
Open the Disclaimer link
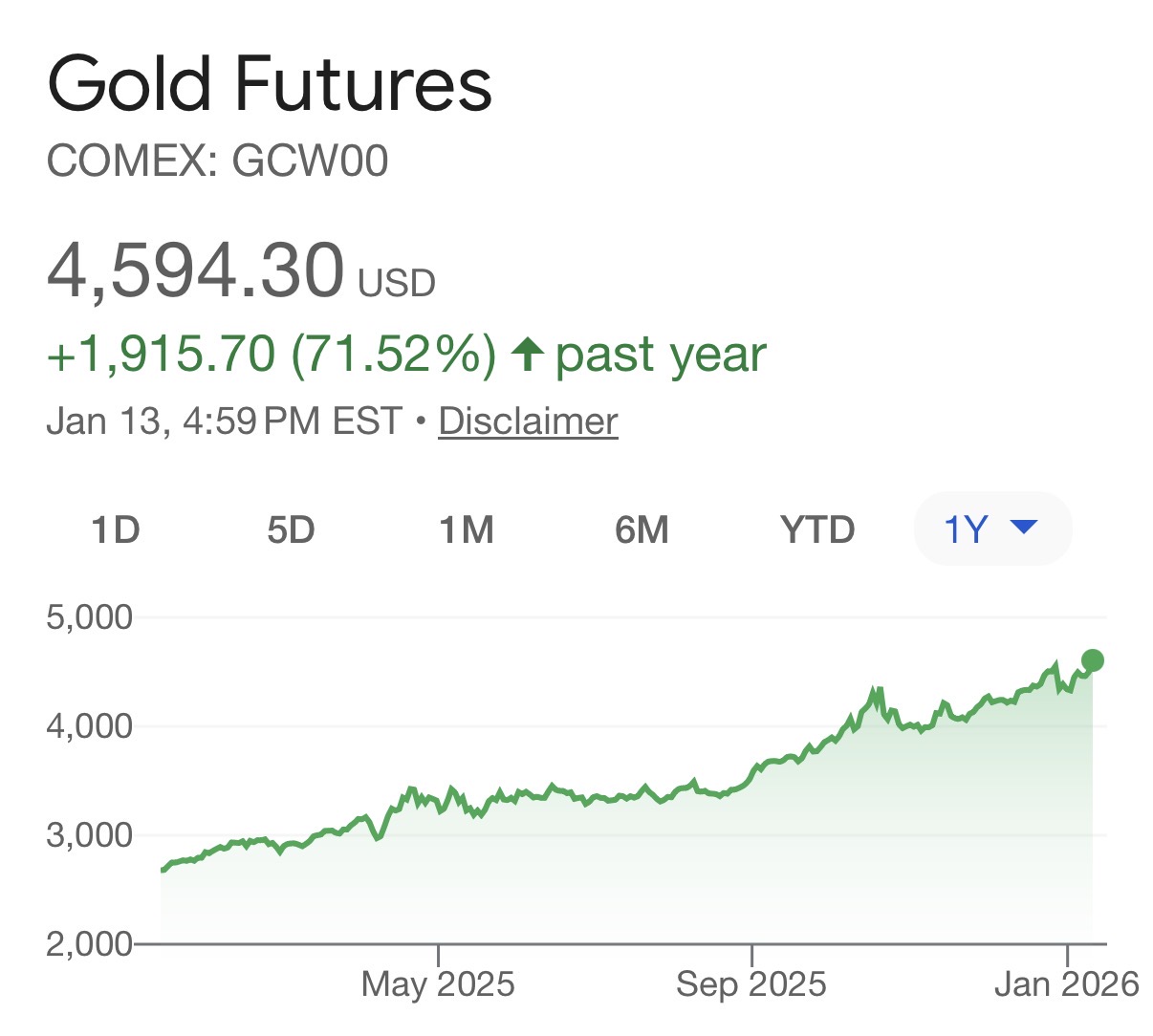pyautogui.click(x=528, y=421)
